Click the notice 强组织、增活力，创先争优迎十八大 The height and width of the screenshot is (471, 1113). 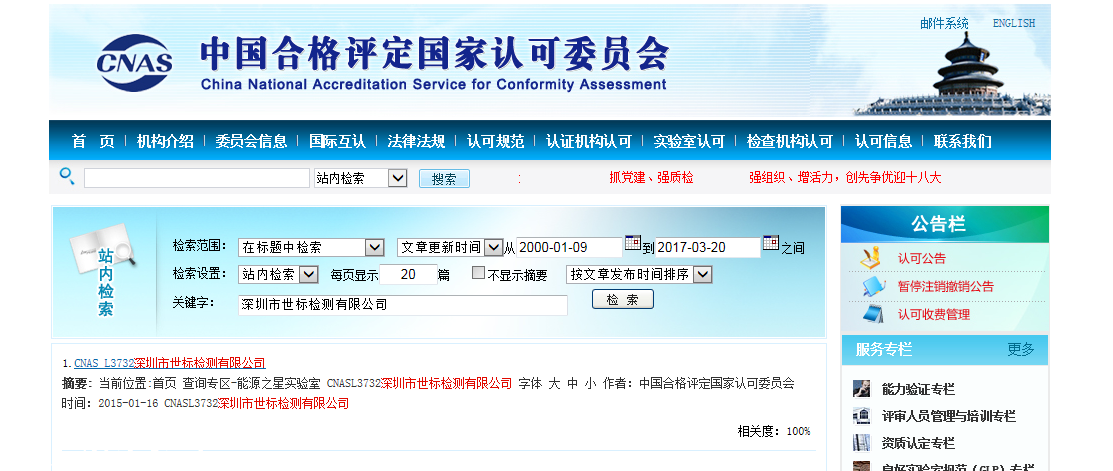(x=845, y=177)
